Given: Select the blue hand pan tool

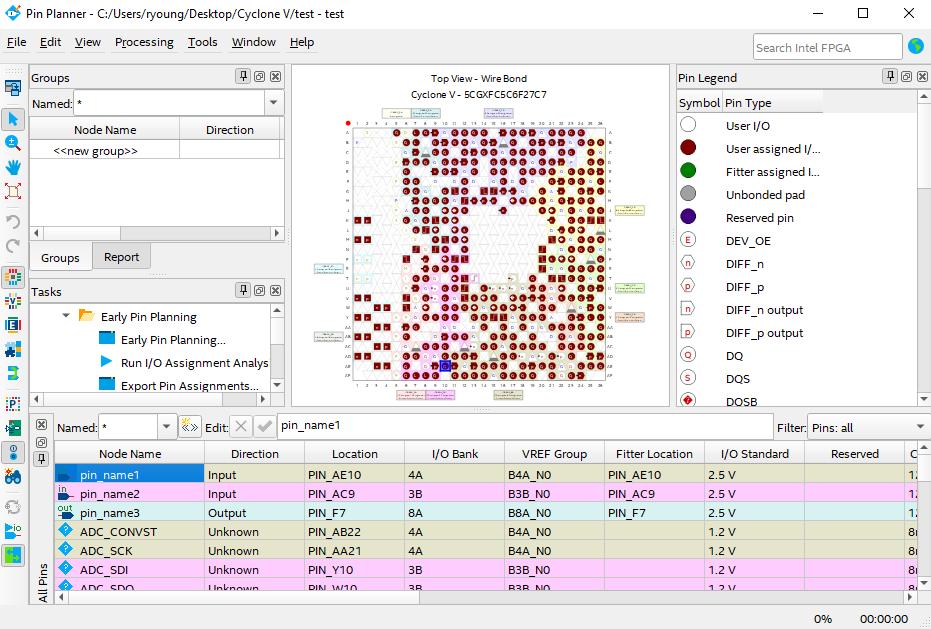Looking at the screenshot, I should click(13, 167).
